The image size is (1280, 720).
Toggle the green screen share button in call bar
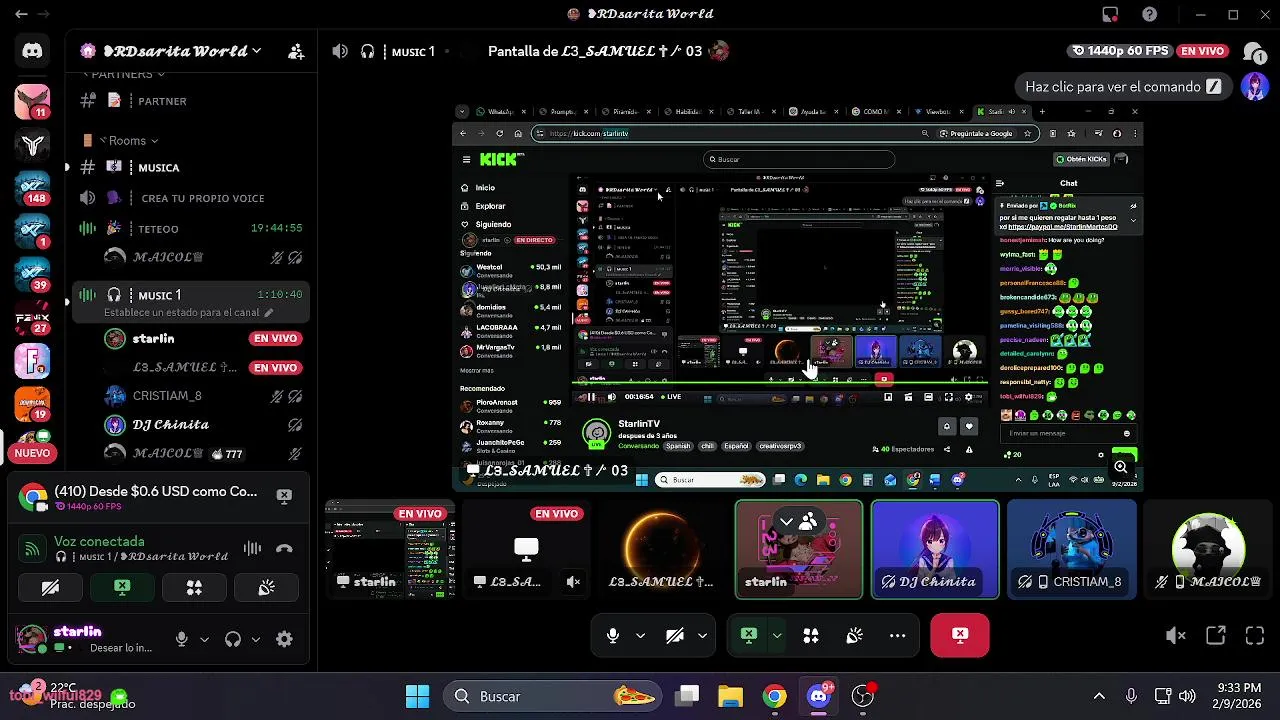pos(749,635)
